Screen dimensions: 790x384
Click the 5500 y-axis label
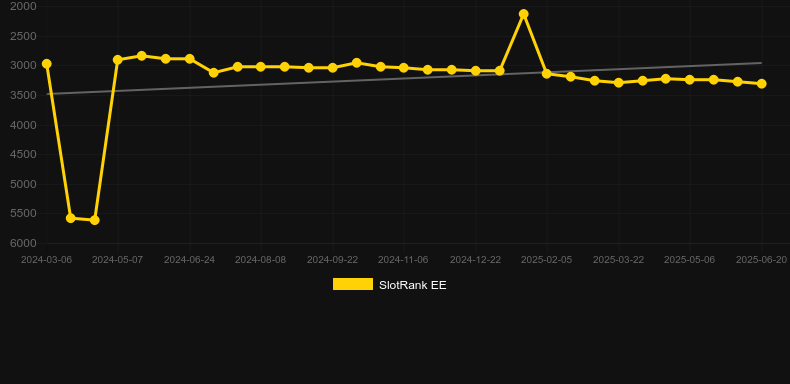coord(23,214)
